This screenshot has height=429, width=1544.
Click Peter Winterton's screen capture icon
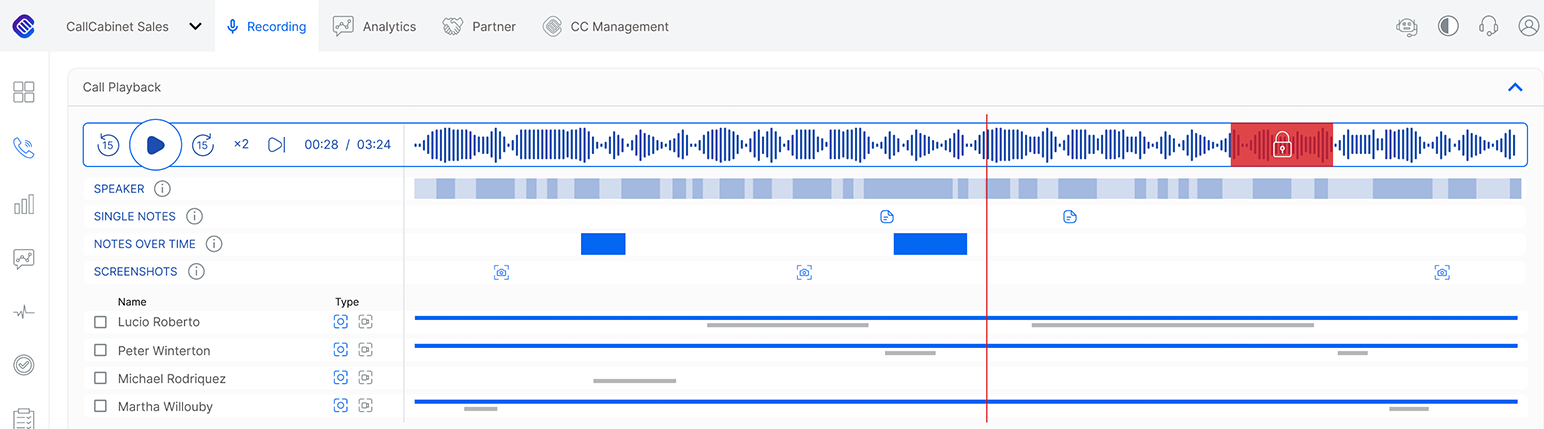click(341, 349)
